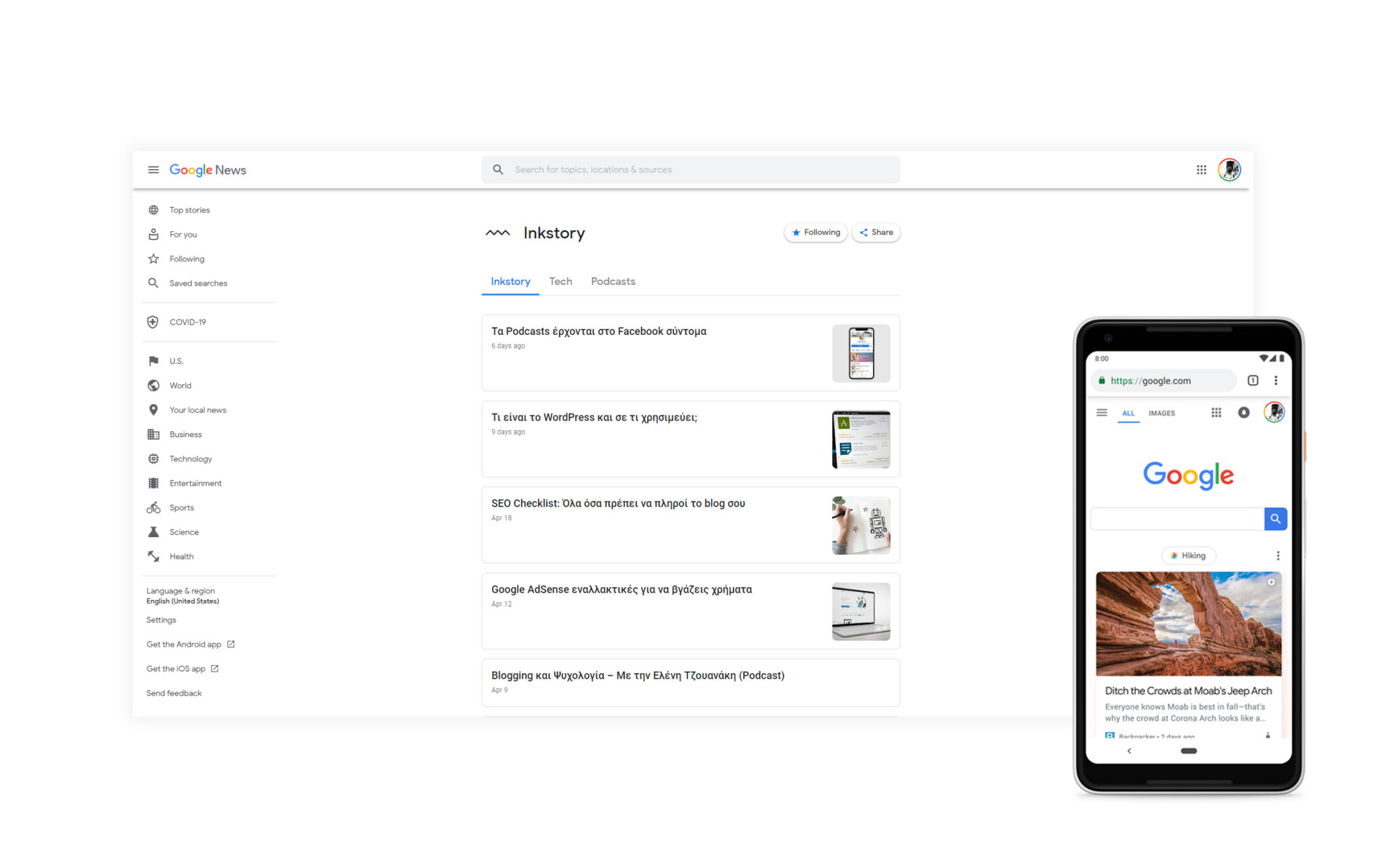Open the Google apps grid
The image size is (1386, 868).
1202,170
